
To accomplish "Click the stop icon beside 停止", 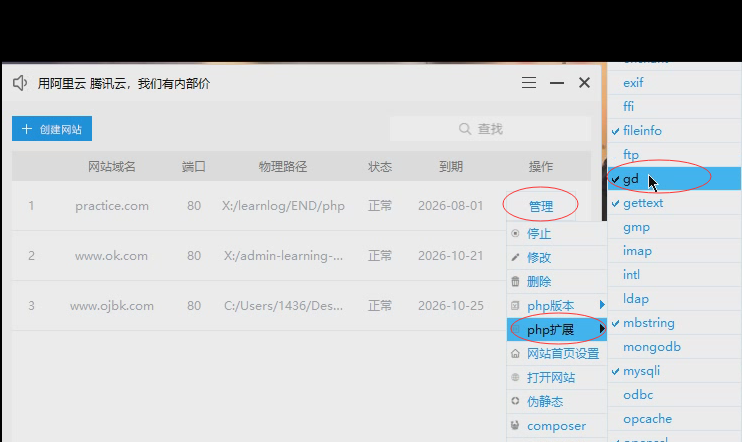I will (x=515, y=233).
